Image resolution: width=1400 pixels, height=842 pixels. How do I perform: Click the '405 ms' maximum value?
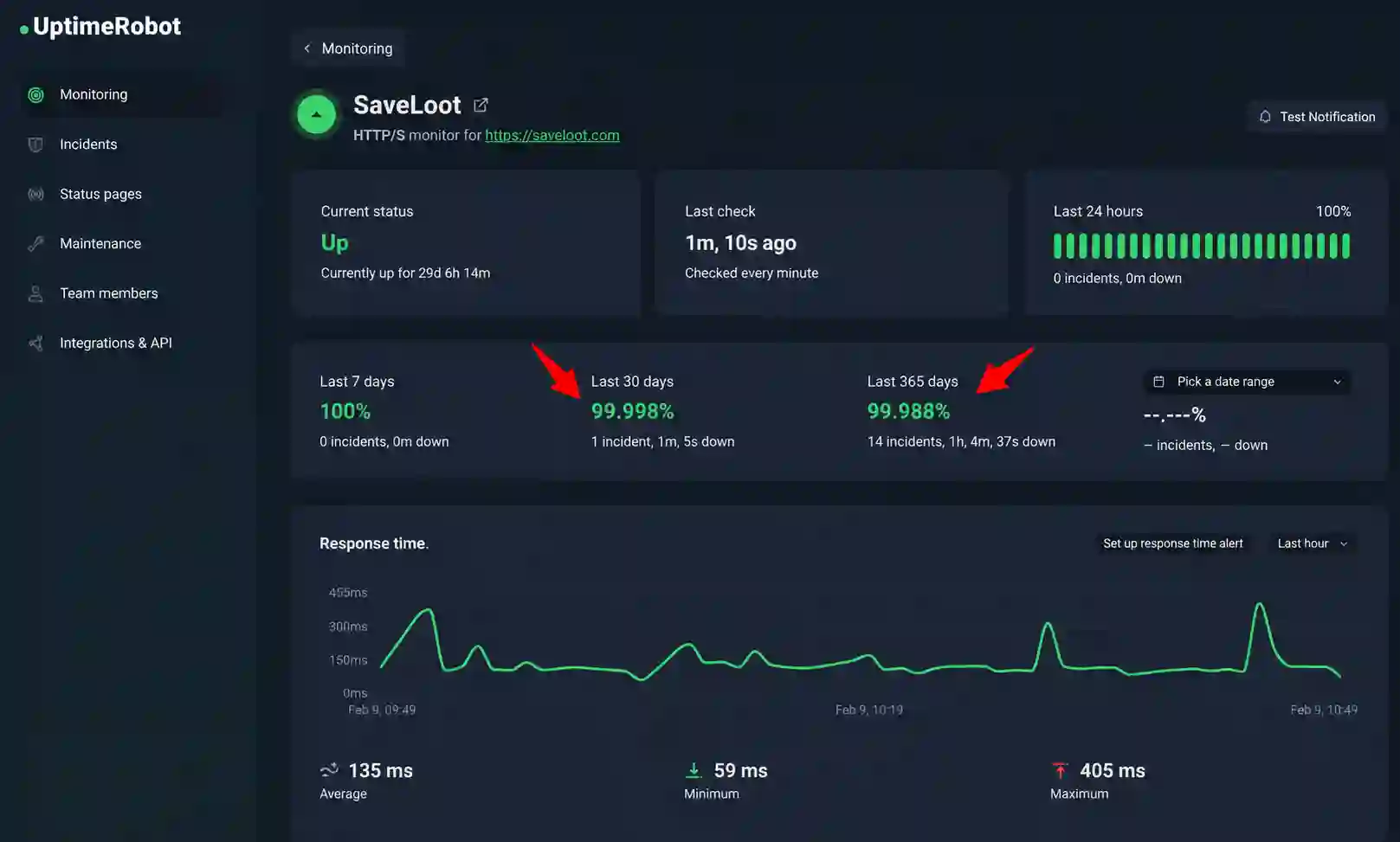click(x=1113, y=770)
